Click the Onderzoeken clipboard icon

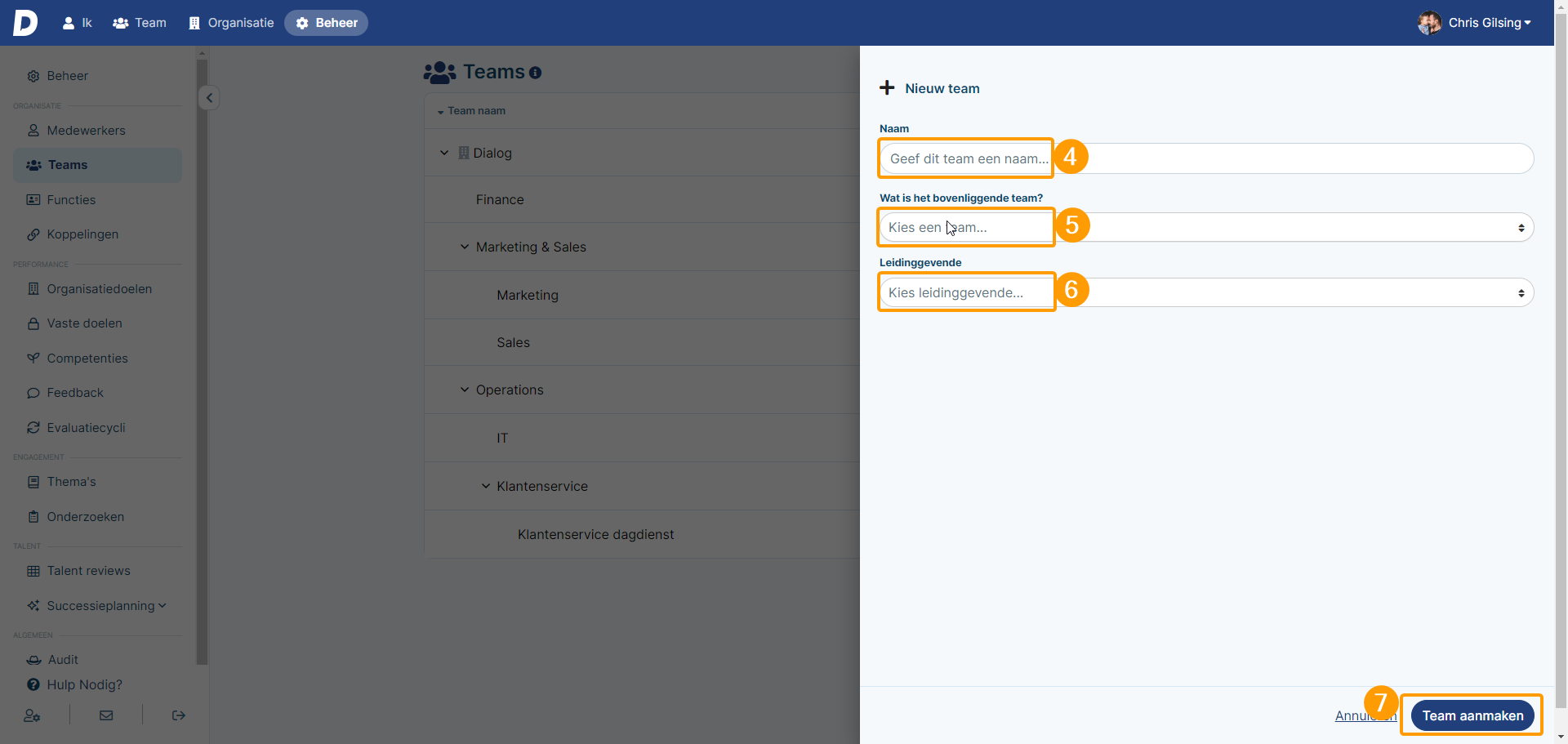[x=33, y=517]
